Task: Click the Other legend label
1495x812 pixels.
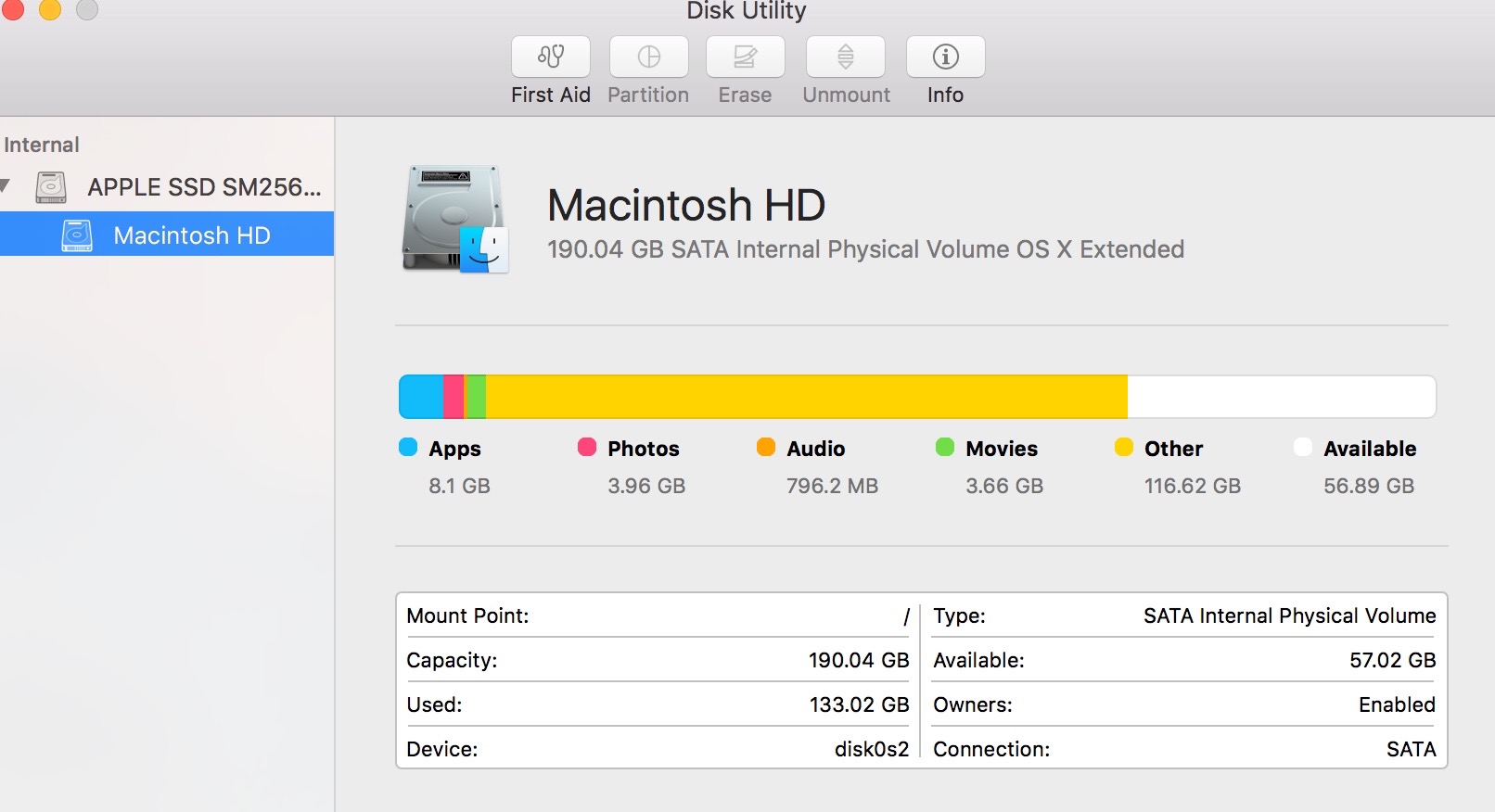Action: tap(1173, 449)
